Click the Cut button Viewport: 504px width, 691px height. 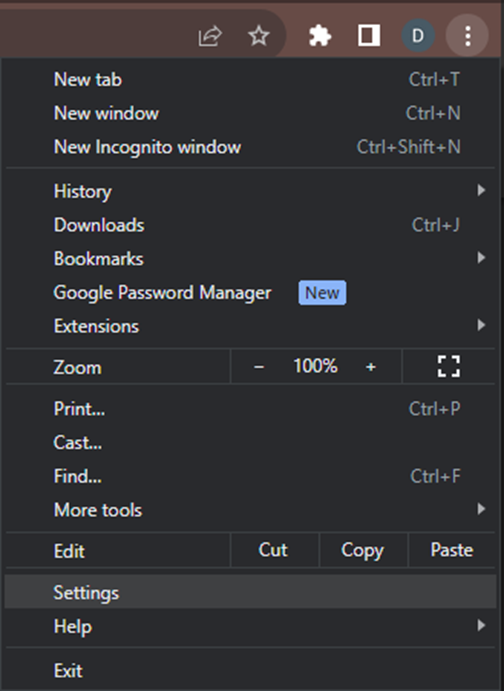pos(273,550)
